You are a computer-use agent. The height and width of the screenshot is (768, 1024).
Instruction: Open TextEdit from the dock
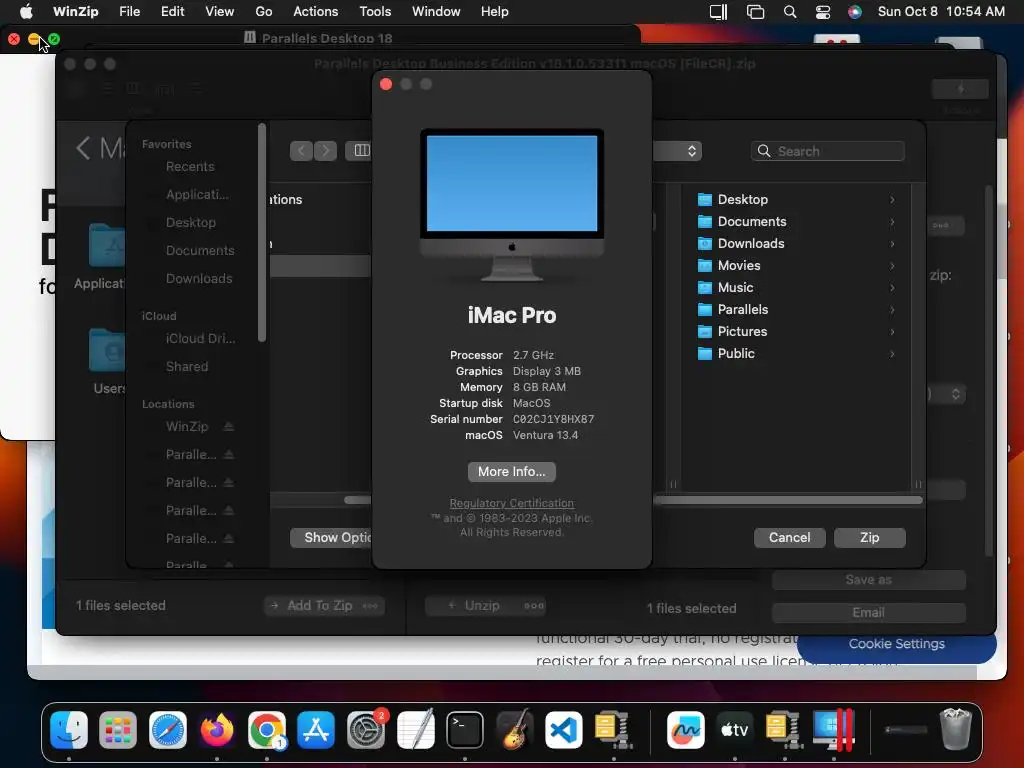point(415,729)
